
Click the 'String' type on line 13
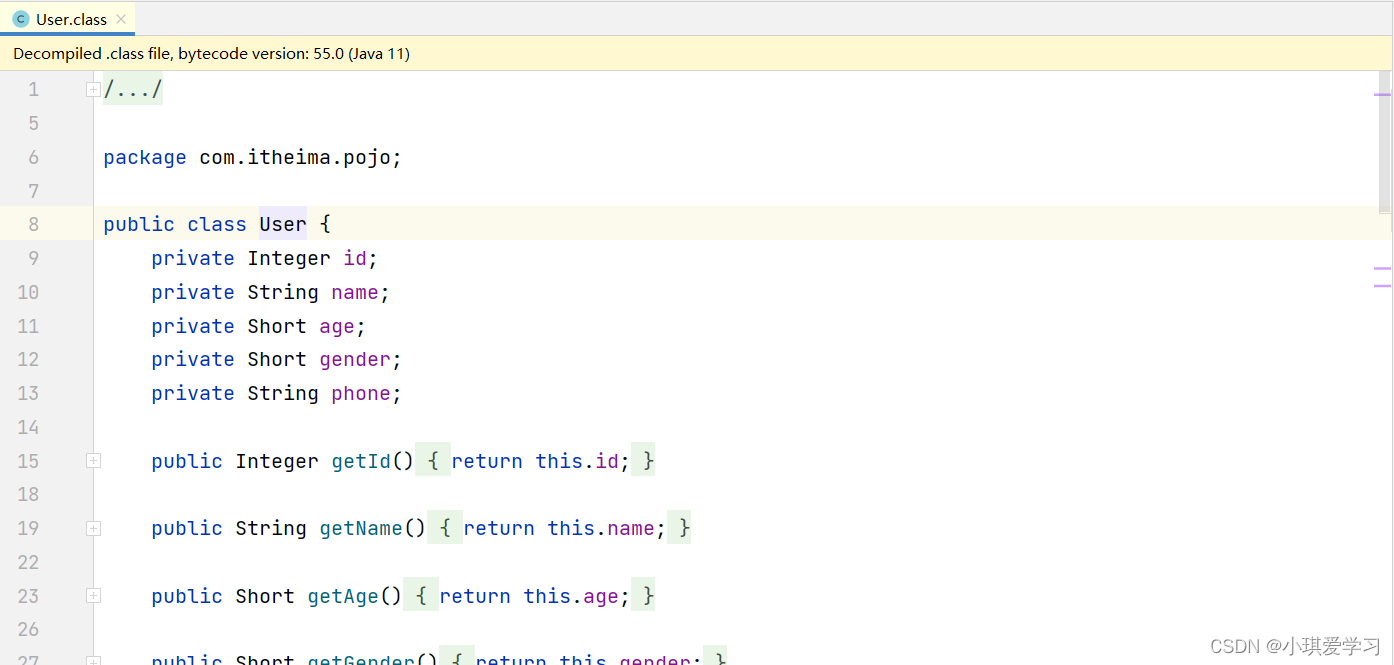tap(283, 393)
